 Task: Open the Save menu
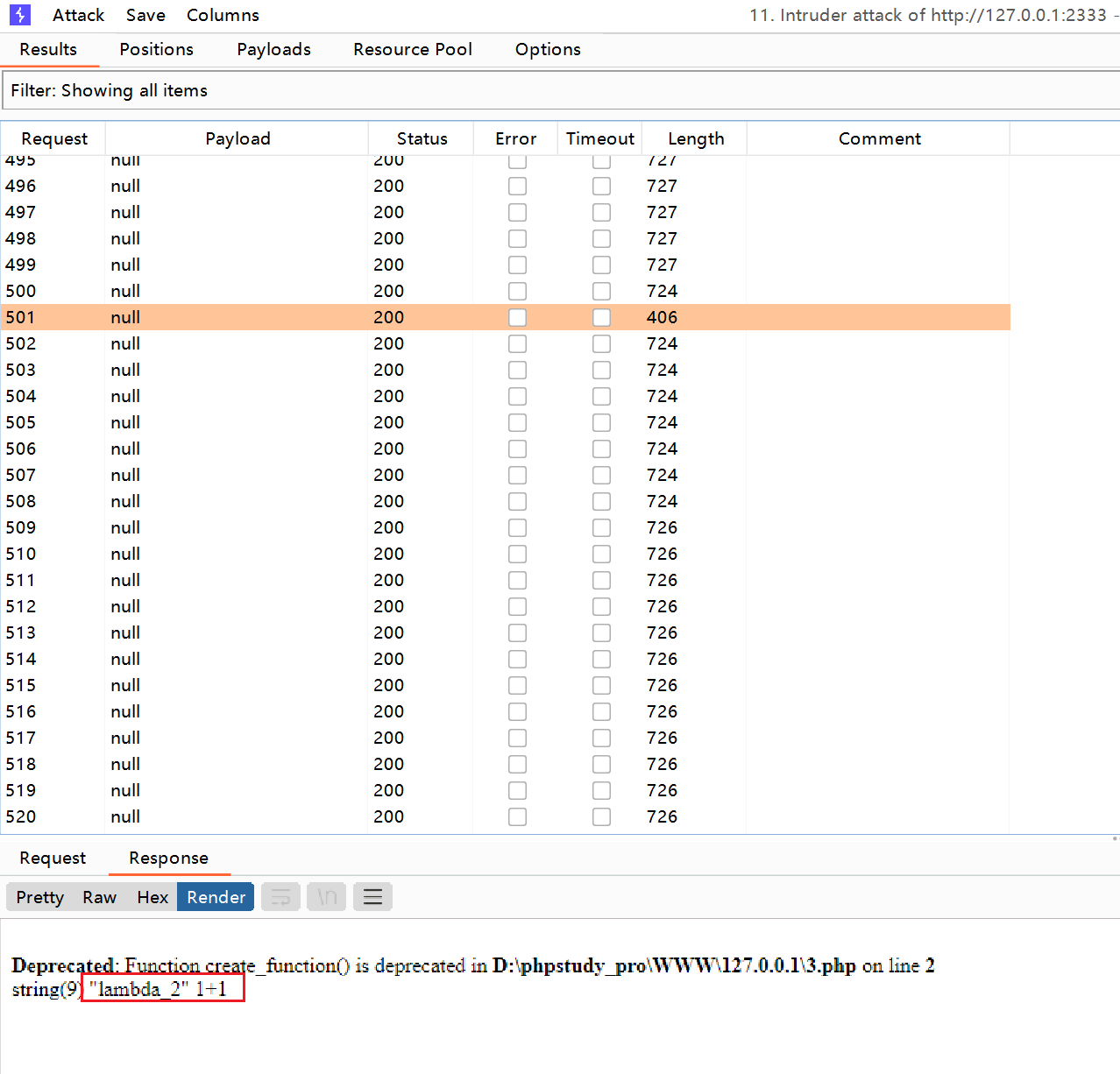[145, 15]
